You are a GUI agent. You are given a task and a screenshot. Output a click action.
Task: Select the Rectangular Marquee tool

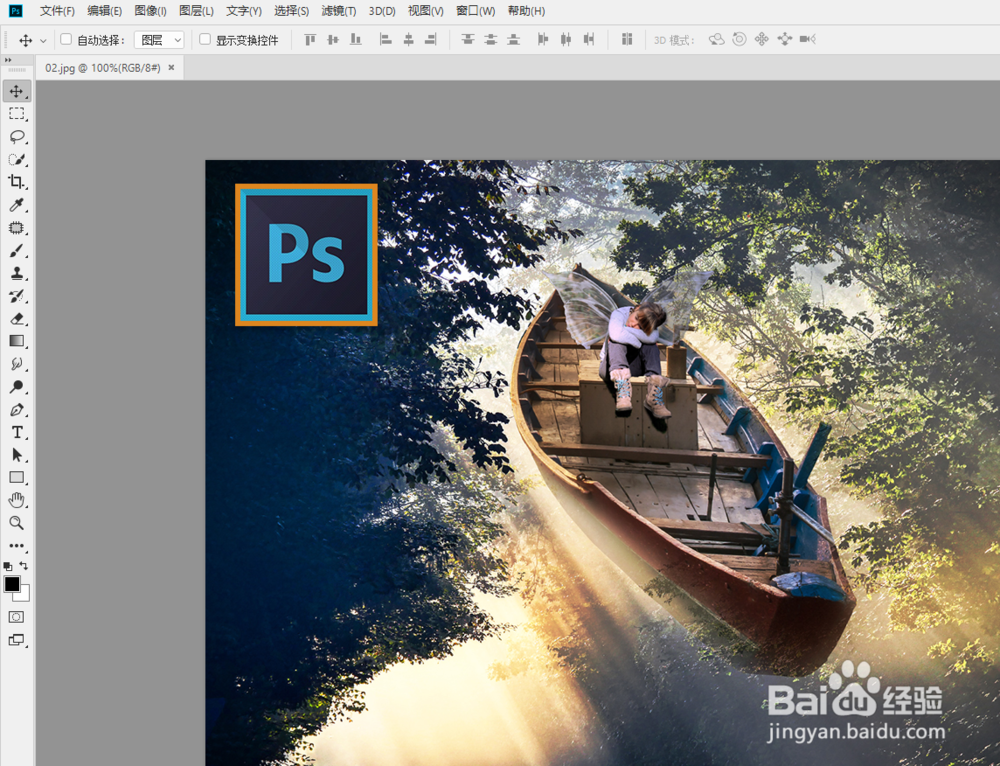tap(17, 114)
